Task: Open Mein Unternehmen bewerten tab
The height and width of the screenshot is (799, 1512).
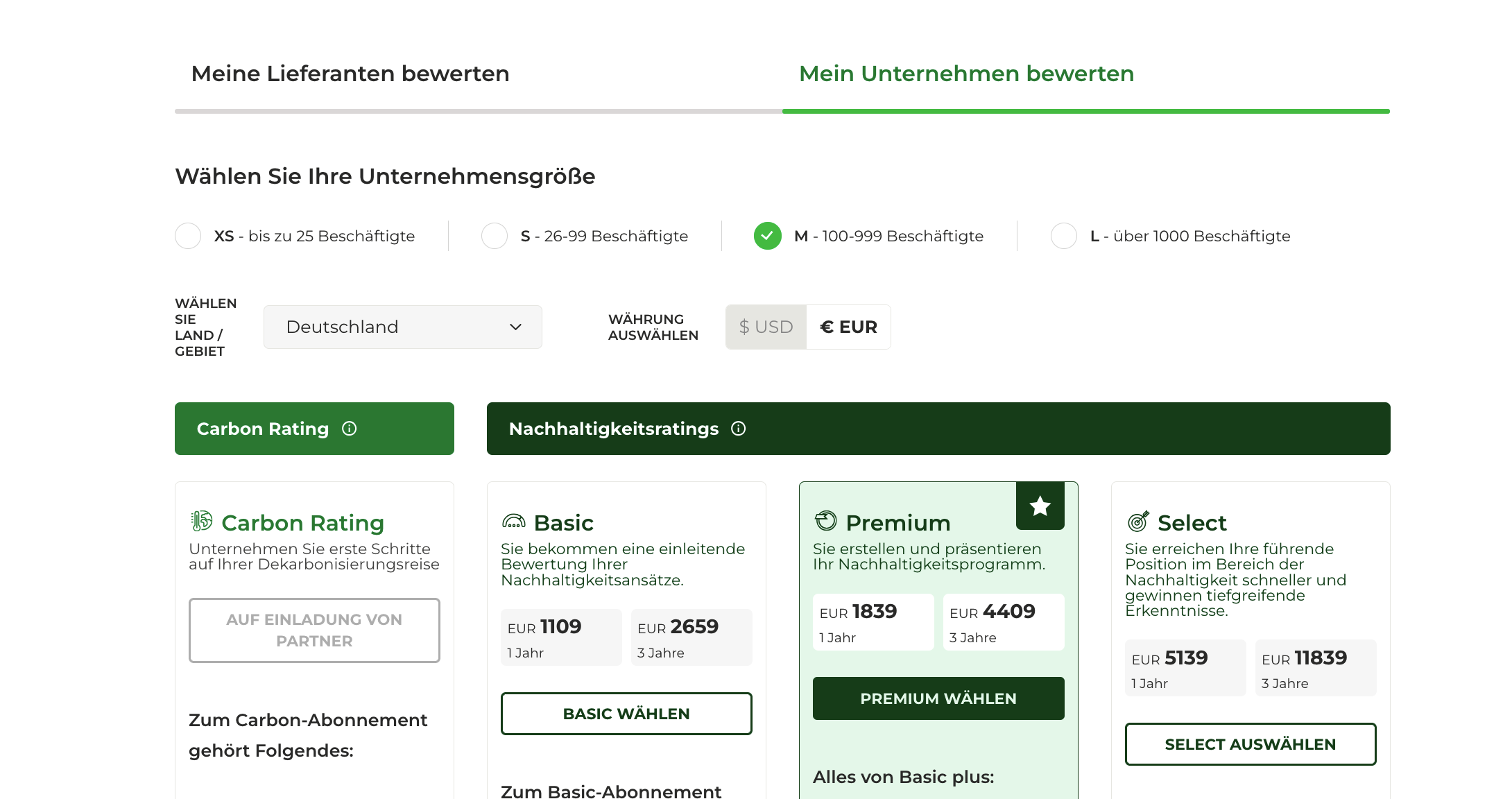Action: (966, 74)
